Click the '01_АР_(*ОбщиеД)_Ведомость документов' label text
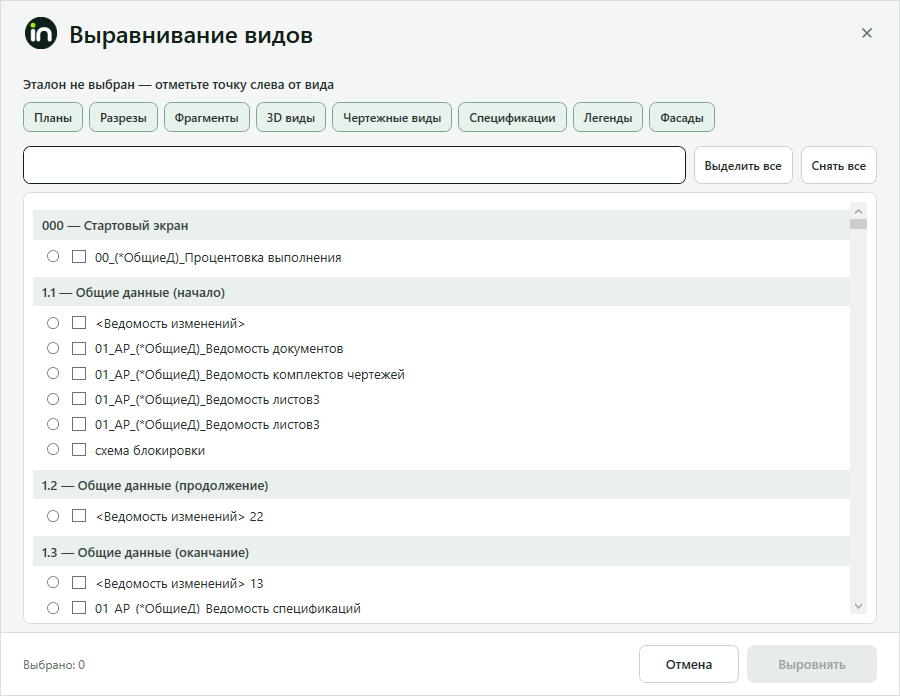Viewport: 900px width, 696px height. point(219,349)
